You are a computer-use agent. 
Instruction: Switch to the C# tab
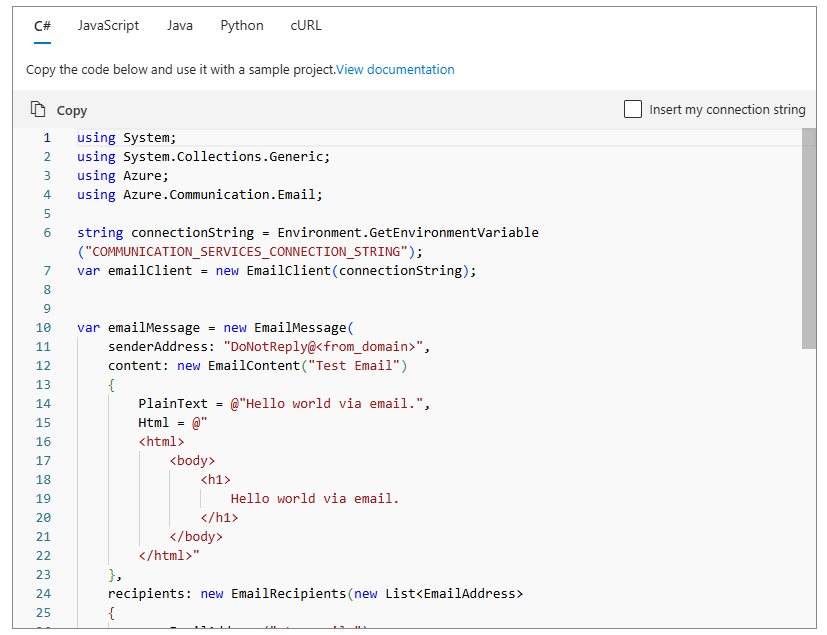42,26
